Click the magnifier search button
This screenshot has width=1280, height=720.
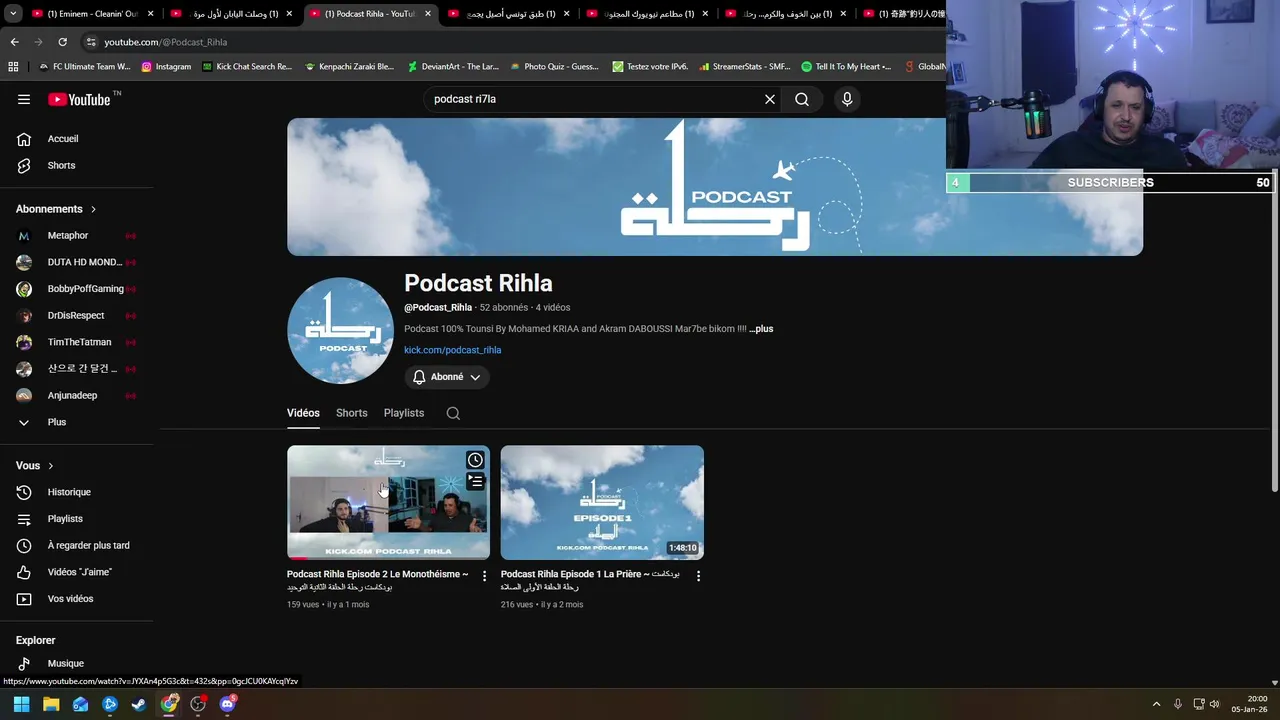(802, 99)
